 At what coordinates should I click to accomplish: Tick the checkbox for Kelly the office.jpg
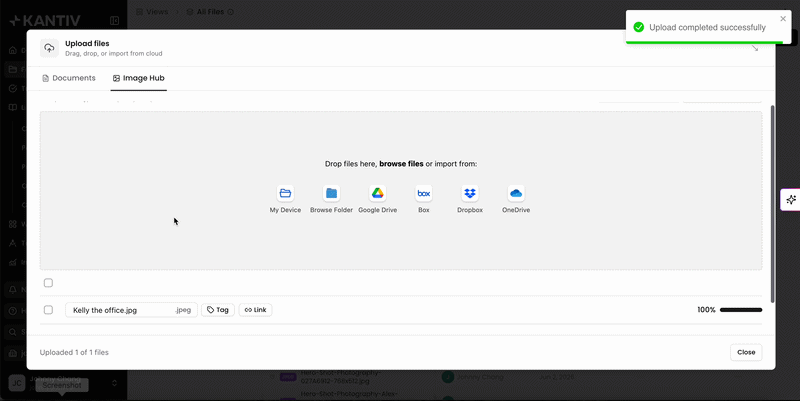pos(48,310)
